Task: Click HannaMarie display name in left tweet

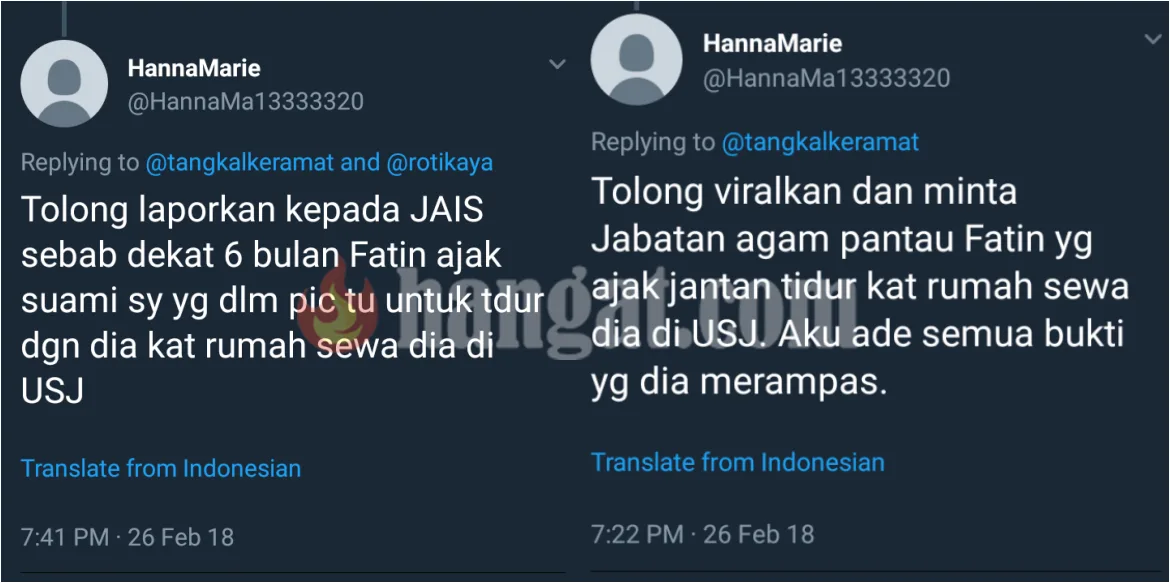Action: (194, 69)
